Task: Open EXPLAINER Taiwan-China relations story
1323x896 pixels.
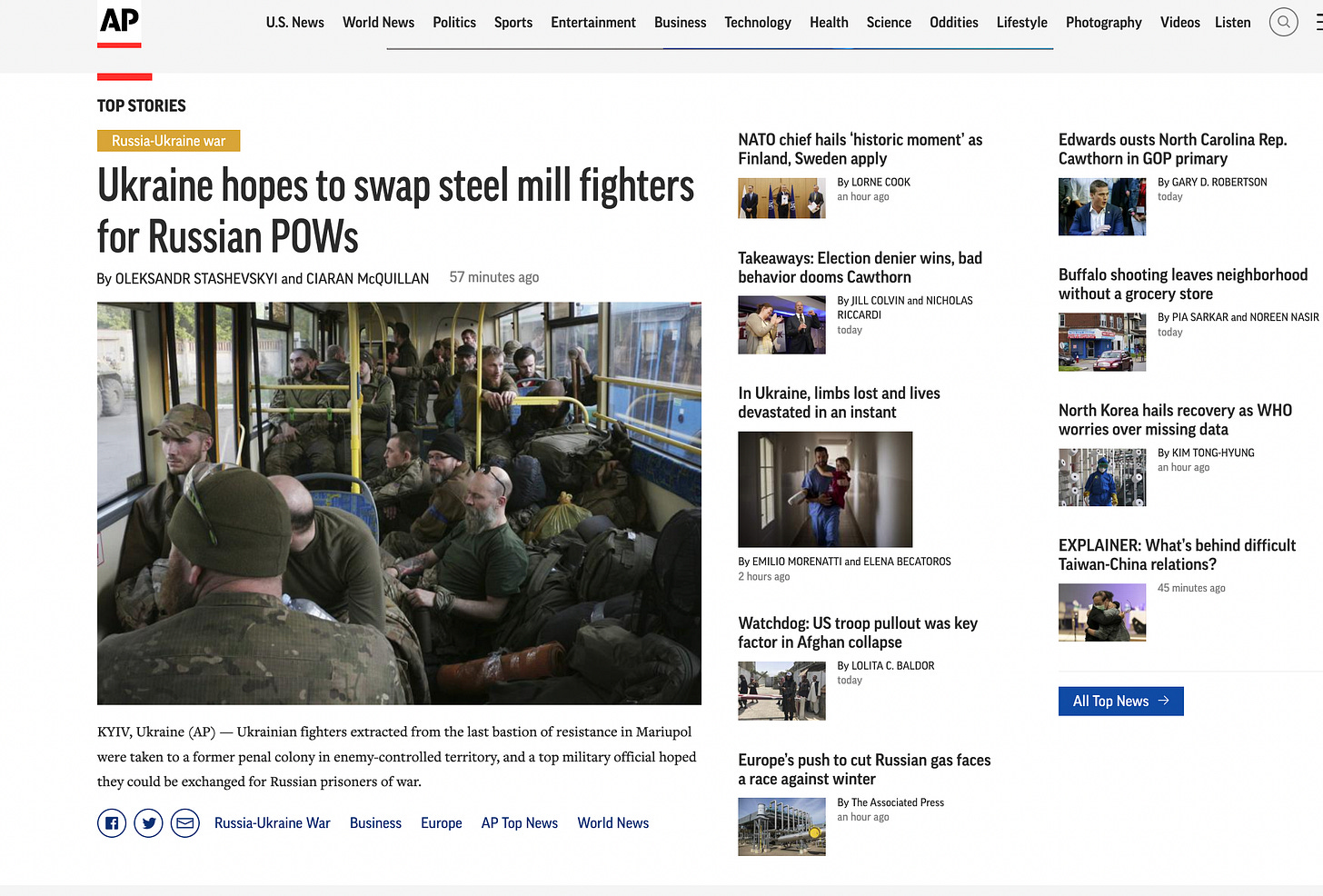Action: [x=1177, y=554]
